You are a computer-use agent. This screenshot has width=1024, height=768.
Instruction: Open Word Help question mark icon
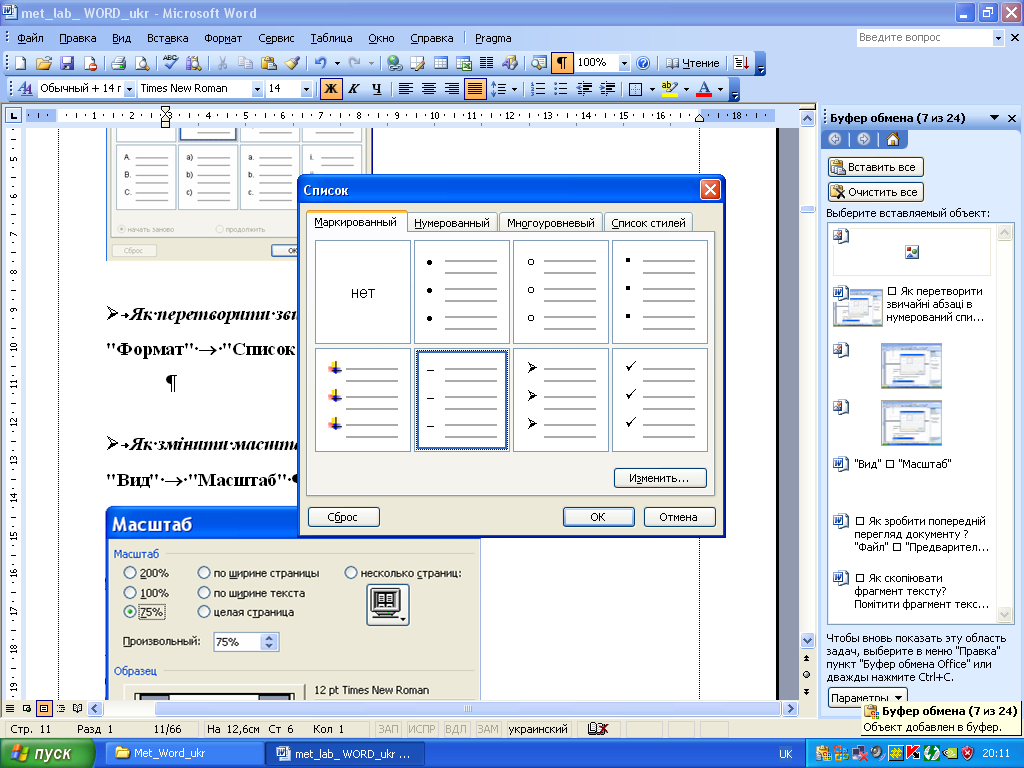643,63
